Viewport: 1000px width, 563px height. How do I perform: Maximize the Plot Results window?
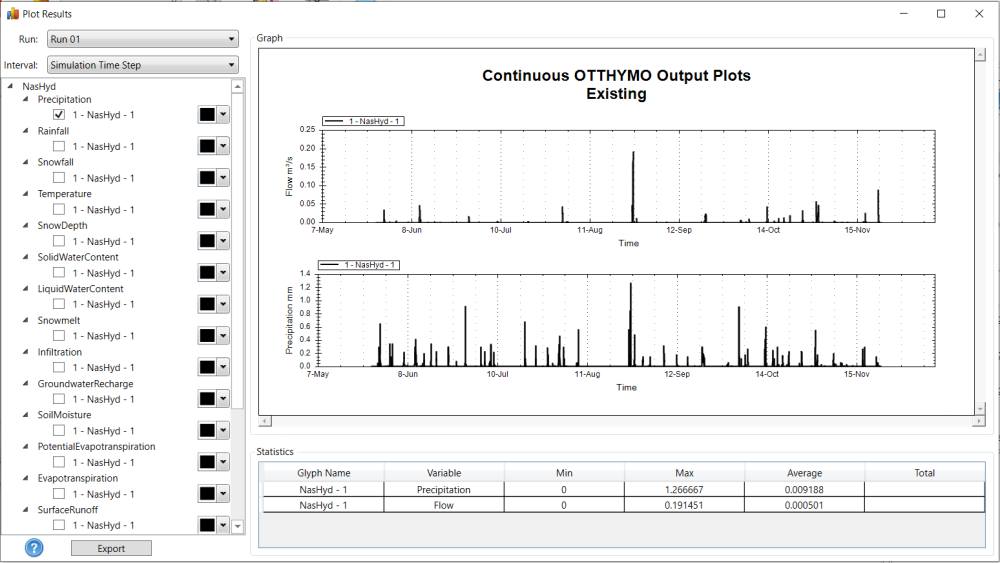point(941,13)
